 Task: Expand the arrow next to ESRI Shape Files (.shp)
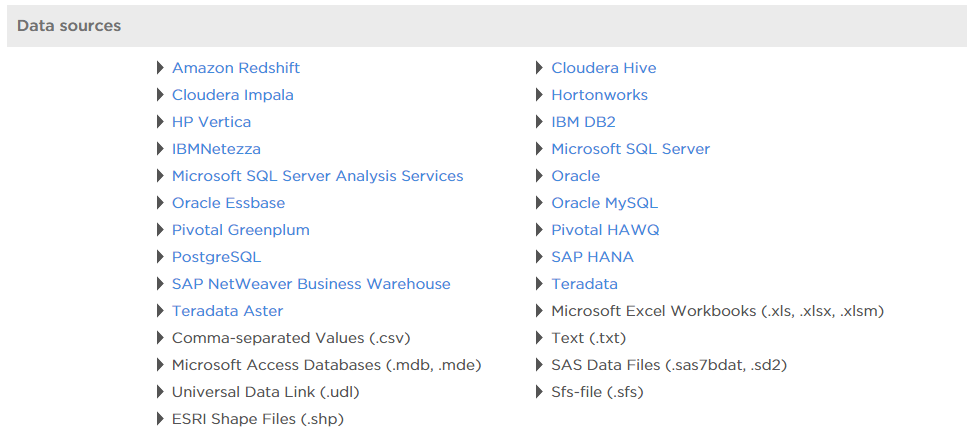tap(161, 419)
